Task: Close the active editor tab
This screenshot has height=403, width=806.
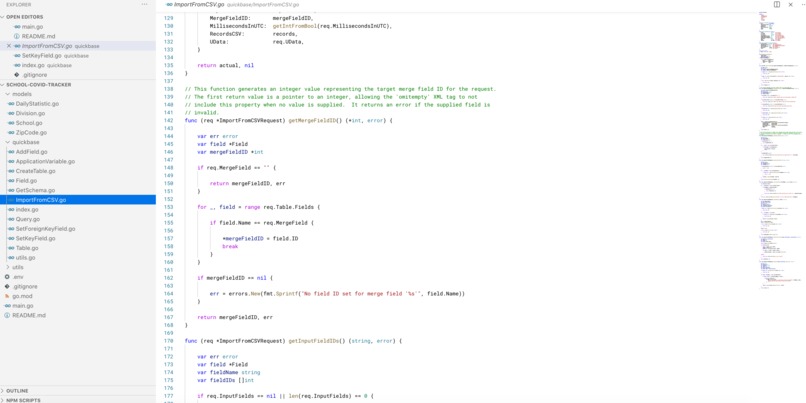Action: [791, 5]
